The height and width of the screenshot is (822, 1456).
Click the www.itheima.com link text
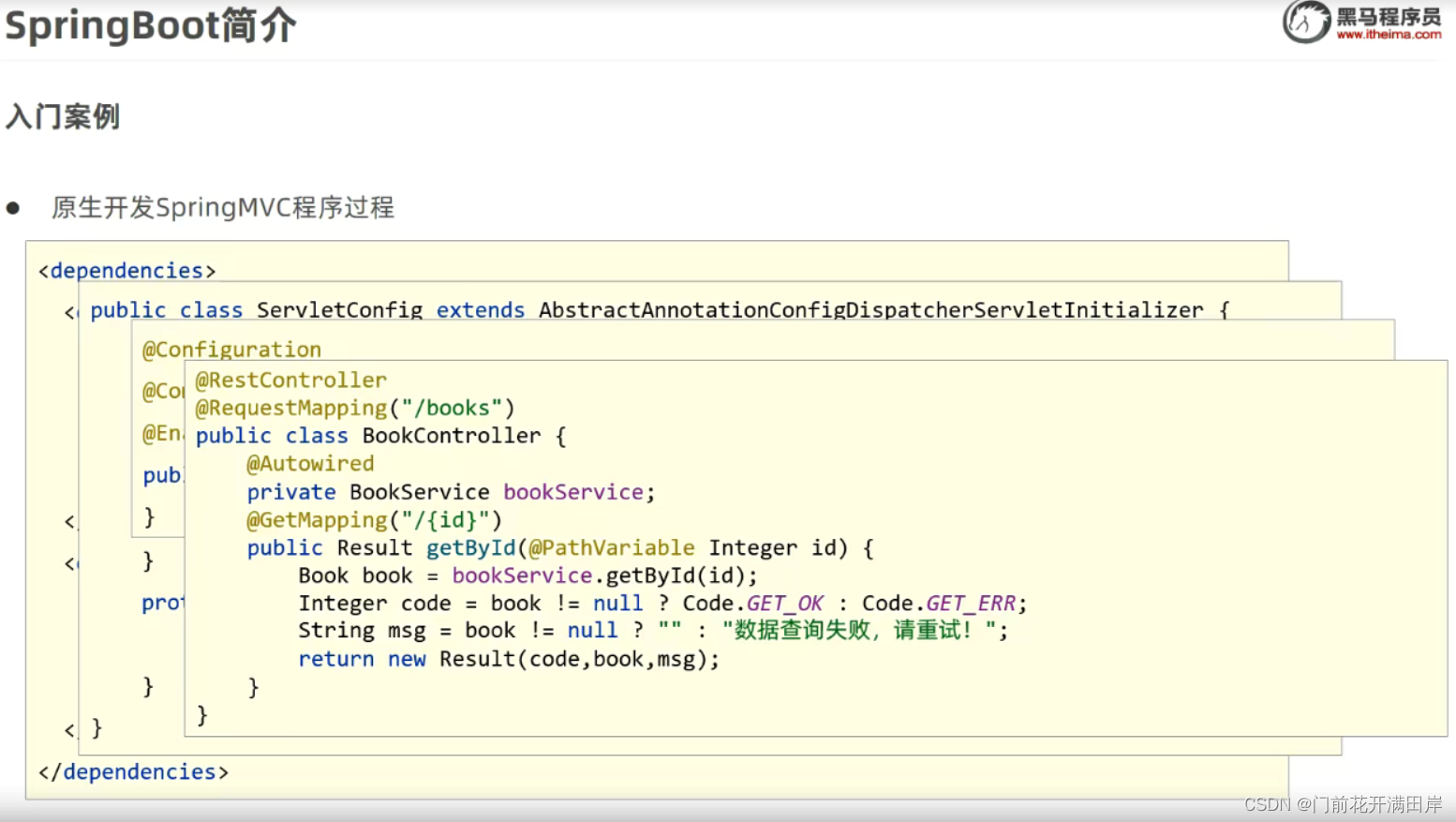pyautogui.click(x=1389, y=35)
